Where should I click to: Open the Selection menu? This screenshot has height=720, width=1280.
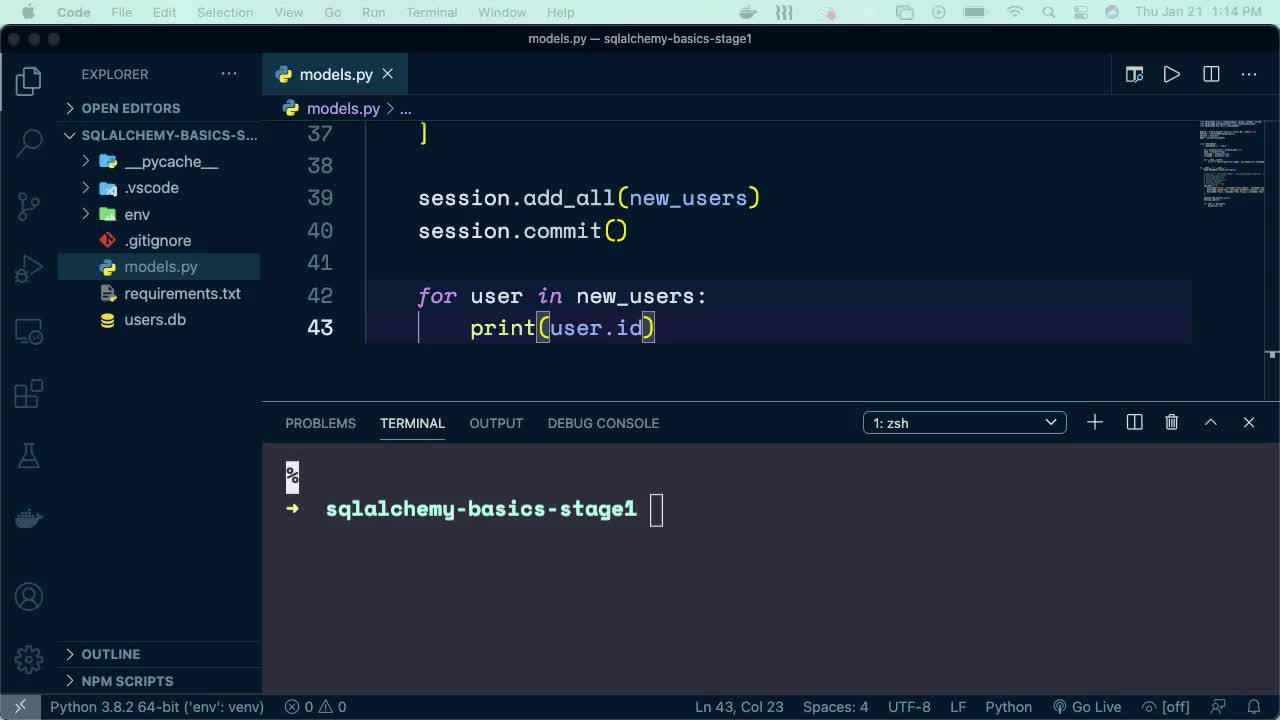pos(225,12)
